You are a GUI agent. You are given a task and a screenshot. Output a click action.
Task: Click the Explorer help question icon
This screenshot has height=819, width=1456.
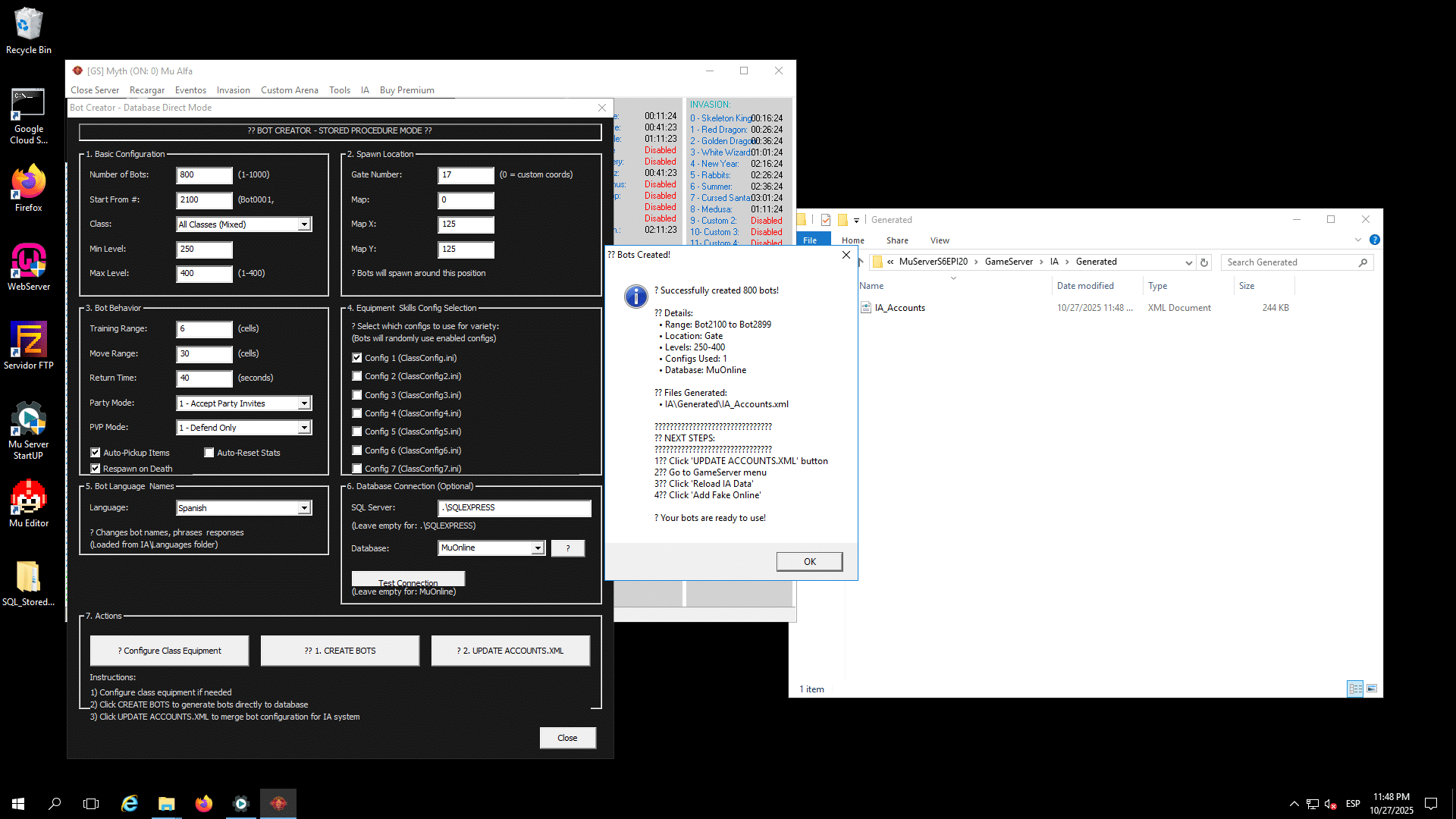coord(1374,240)
